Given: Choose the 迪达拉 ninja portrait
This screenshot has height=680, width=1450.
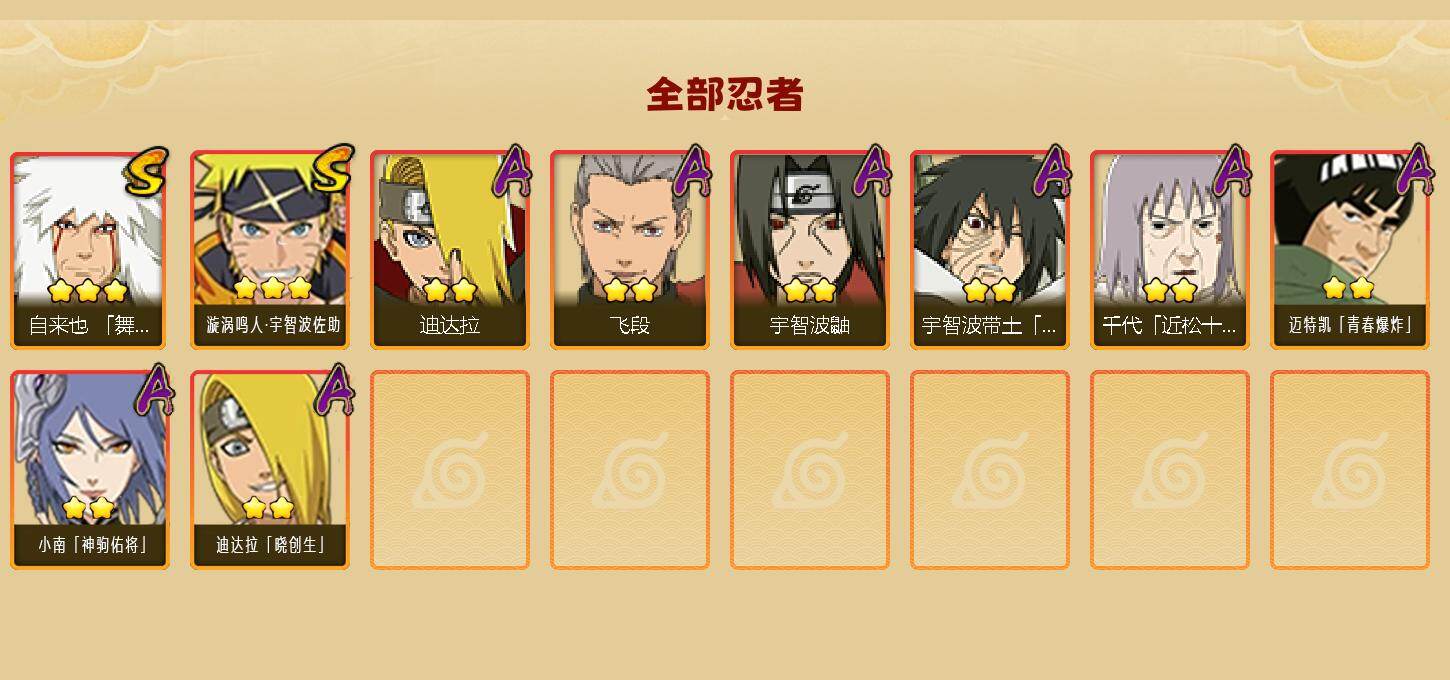Looking at the screenshot, I should coord(450,250).
